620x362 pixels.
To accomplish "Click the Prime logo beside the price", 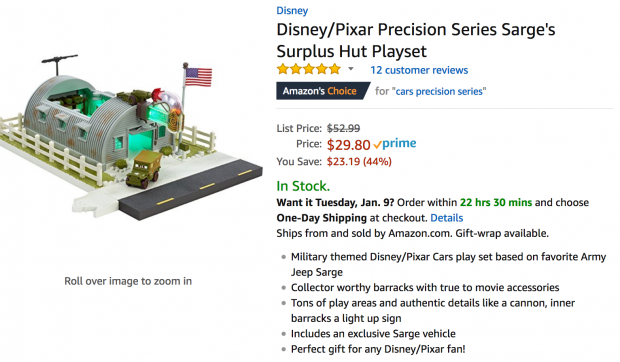I will point(399,143).
